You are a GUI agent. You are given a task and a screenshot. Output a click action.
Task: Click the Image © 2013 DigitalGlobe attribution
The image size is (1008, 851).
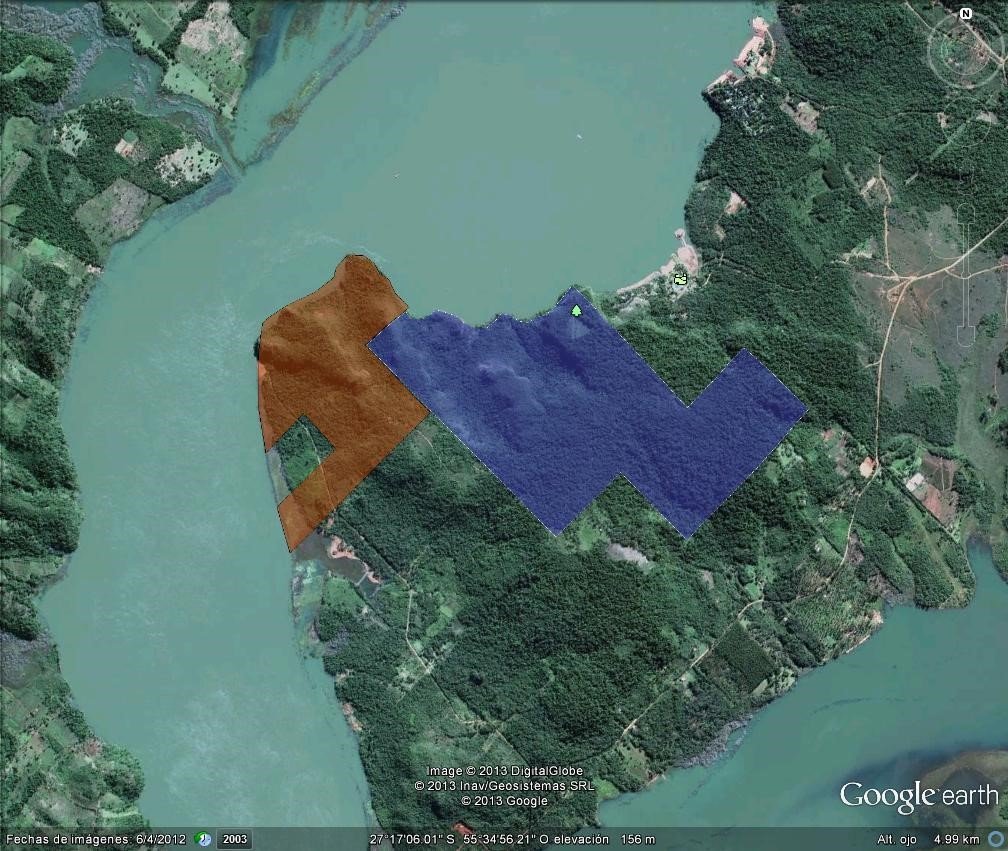pyautogui.click(x=505, y=771)
